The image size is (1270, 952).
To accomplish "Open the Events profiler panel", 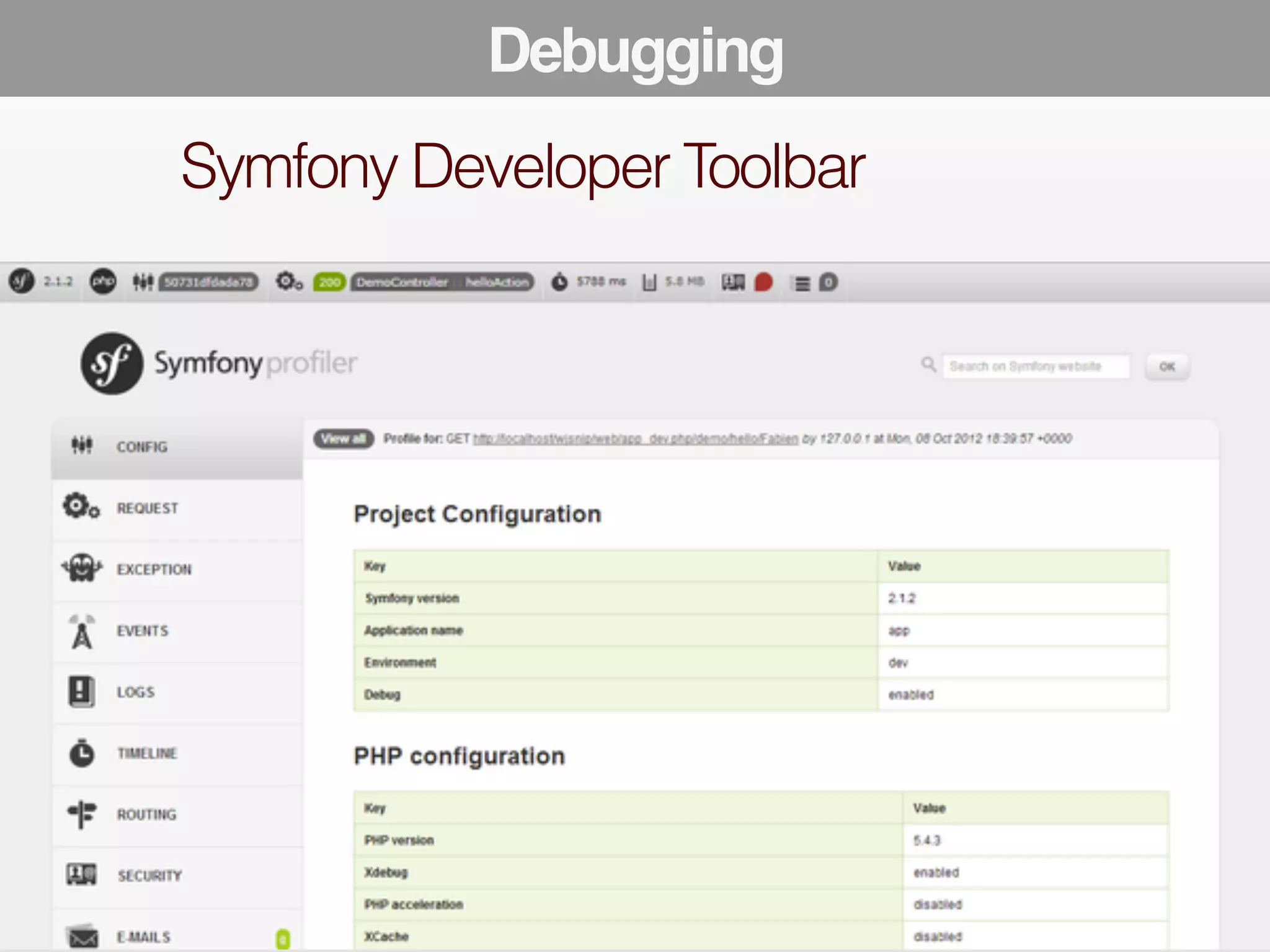I will [x=177, y=631].
